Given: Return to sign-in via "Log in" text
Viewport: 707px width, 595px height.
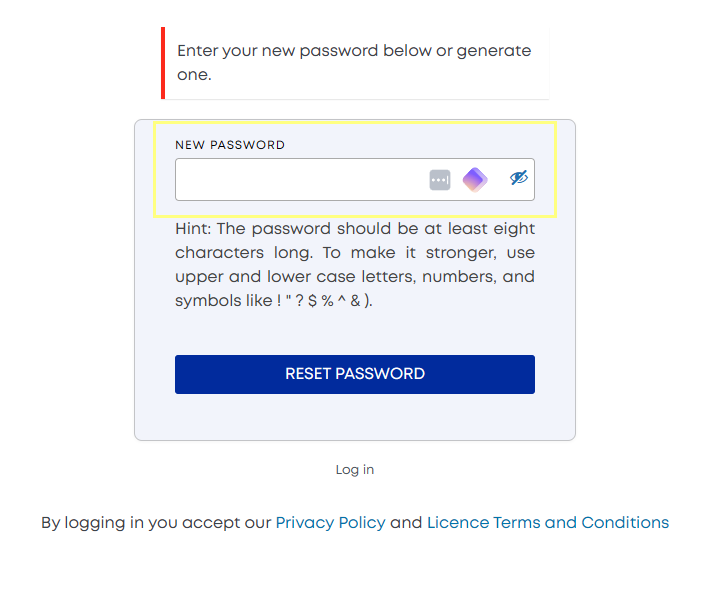Looking at the screenshot, I should (355, 470).
